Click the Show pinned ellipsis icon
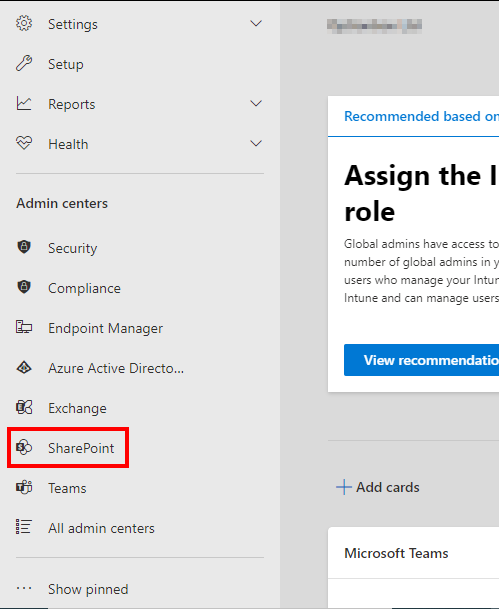This screenshot has width=499, height=609. click(x=24, y=588)
